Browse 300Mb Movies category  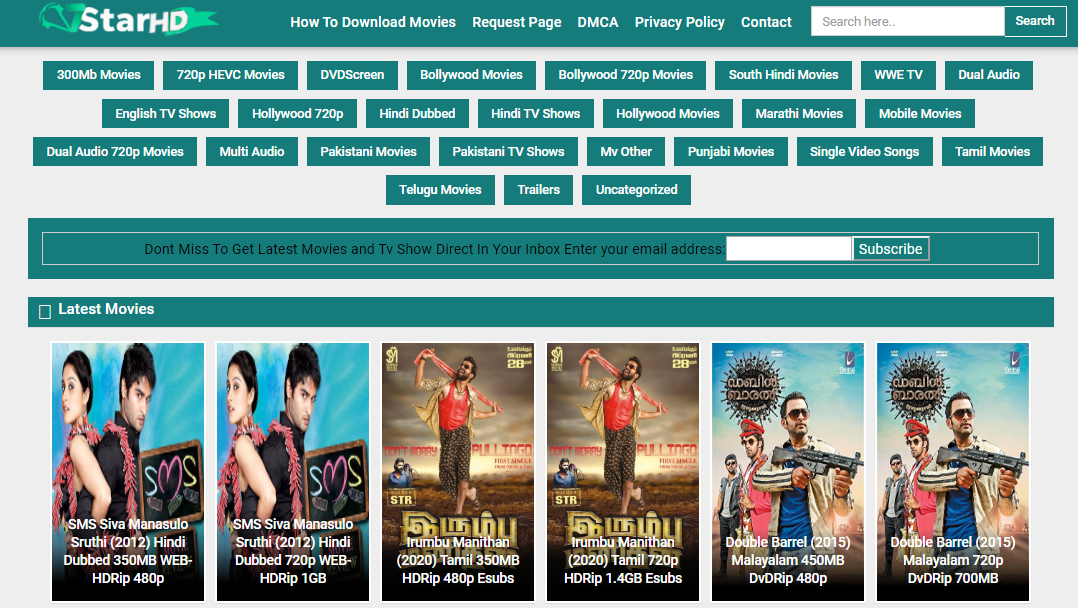coord(98,74)
